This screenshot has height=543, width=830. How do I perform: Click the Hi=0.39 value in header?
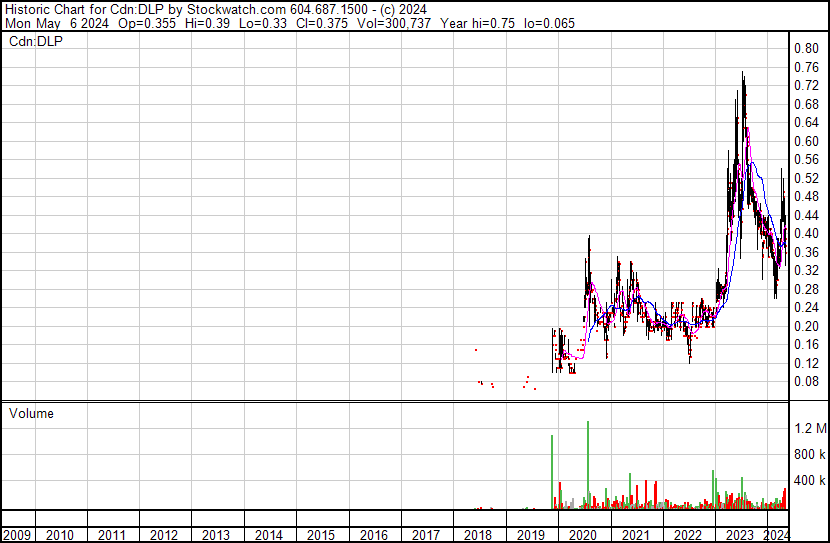tap(208, 23)
